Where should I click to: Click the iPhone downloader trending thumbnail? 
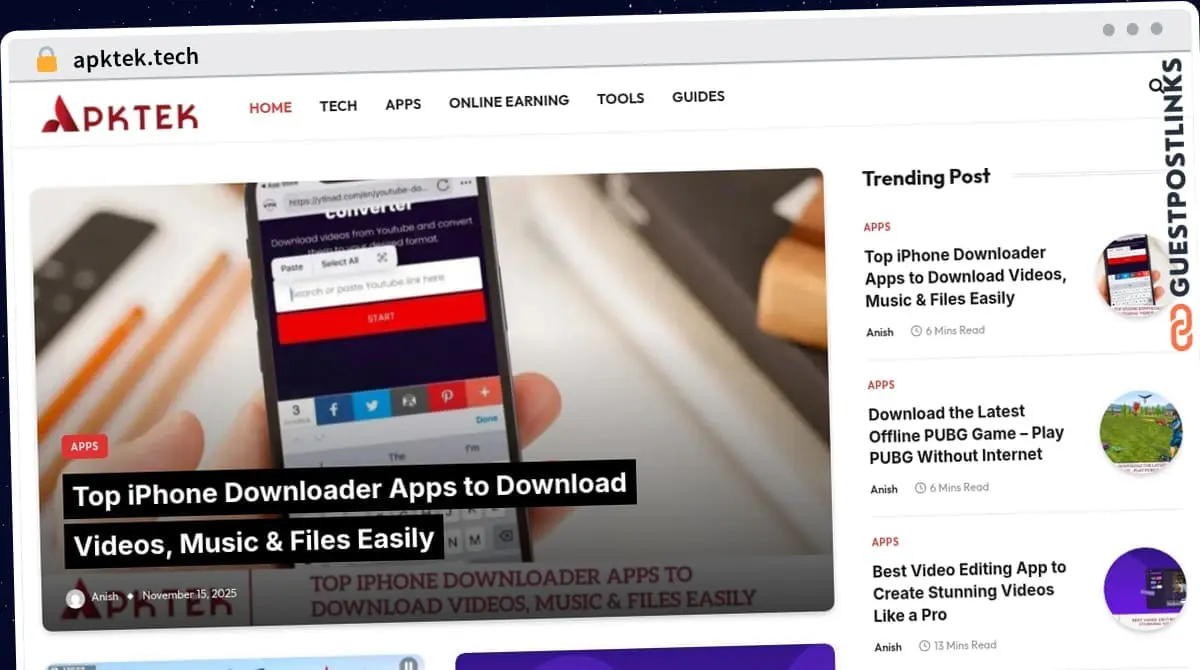[1135, 275]
